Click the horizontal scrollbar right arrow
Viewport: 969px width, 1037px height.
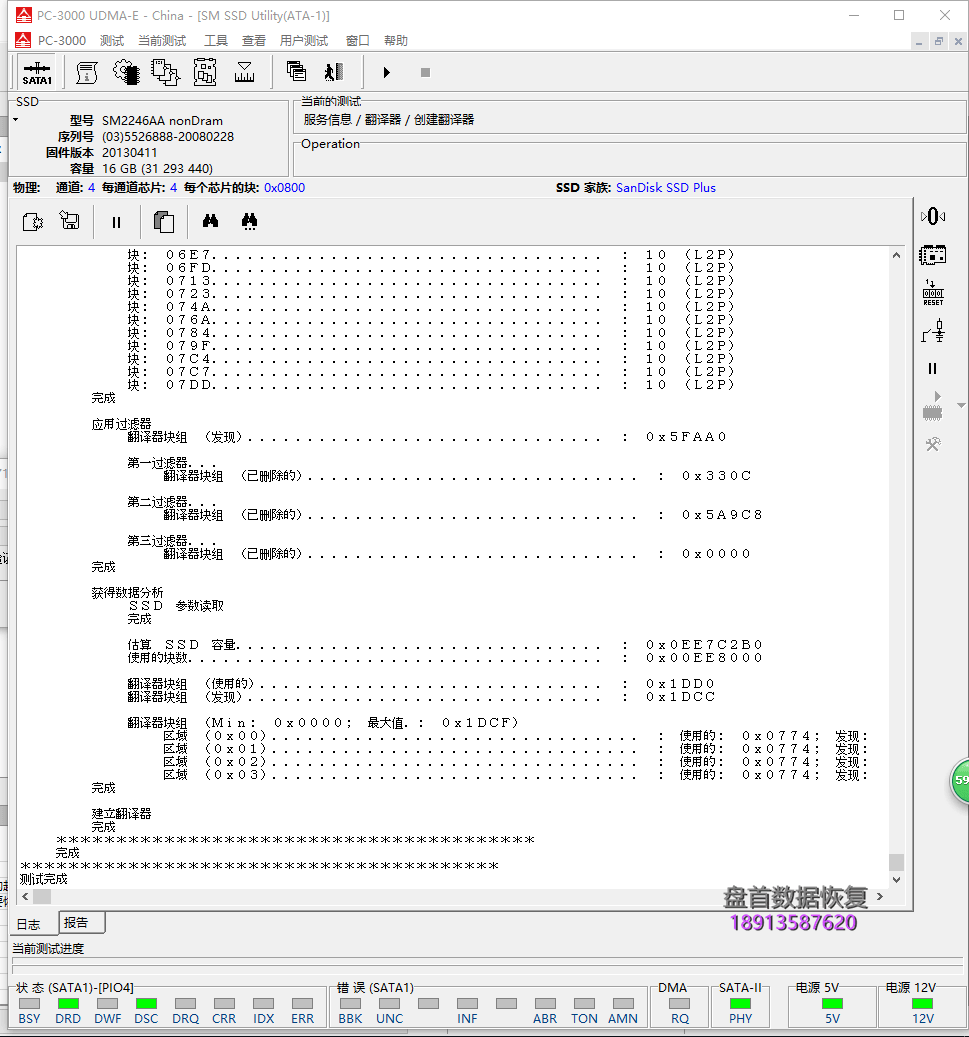[880, 897]
